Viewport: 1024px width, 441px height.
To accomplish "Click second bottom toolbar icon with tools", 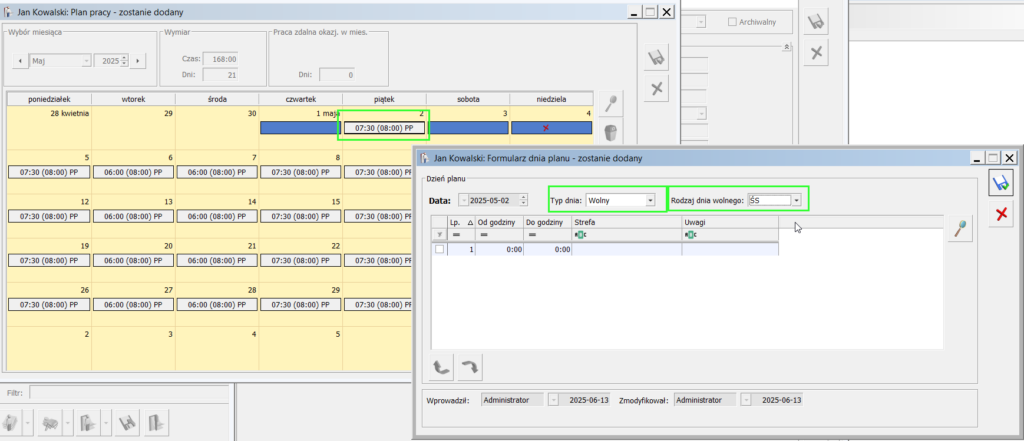I will [49, 423].
